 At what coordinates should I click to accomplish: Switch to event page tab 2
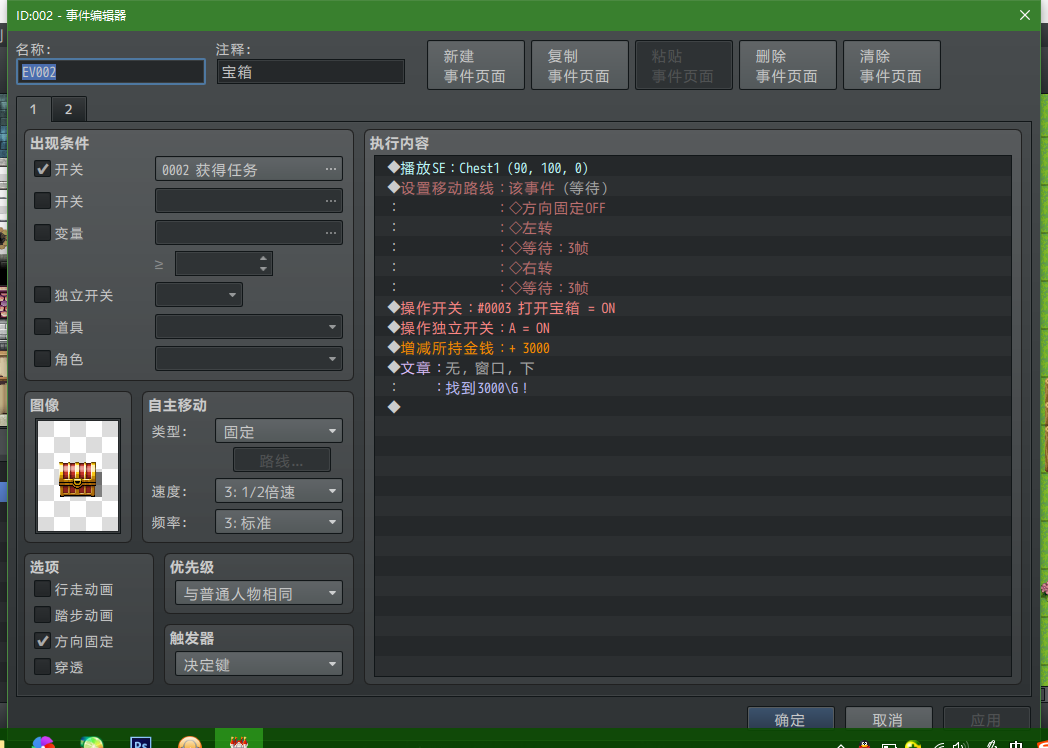pyautogui.click(x=68, y=110)
